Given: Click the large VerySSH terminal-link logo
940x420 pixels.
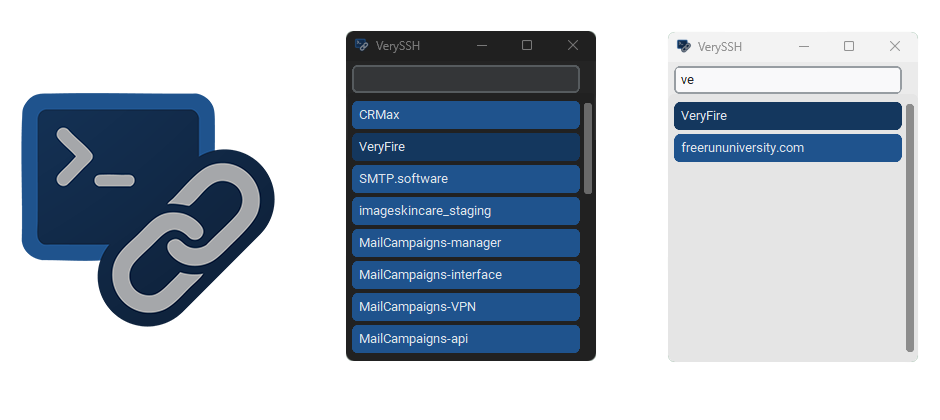Looking at the screenshot, I should (148, 210).
